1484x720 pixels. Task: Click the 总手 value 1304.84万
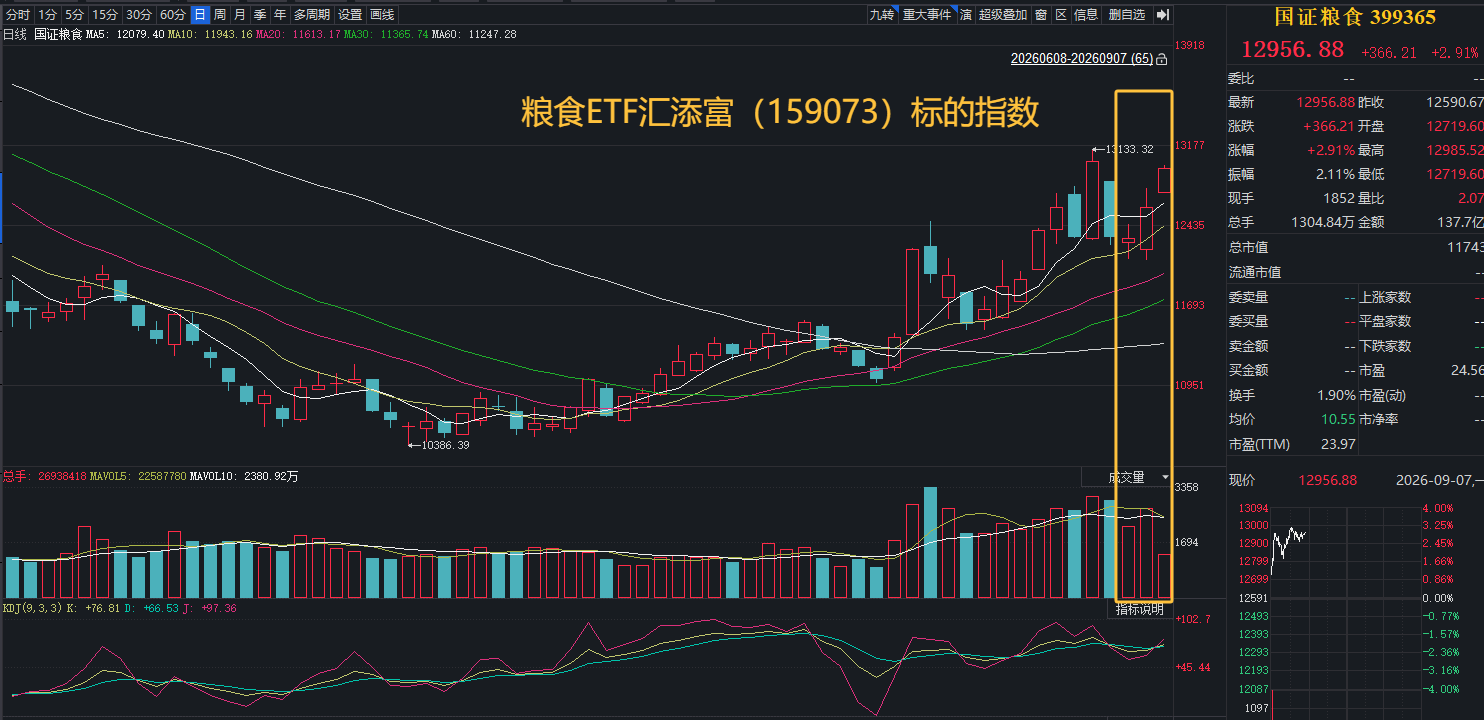[1322, 222]
